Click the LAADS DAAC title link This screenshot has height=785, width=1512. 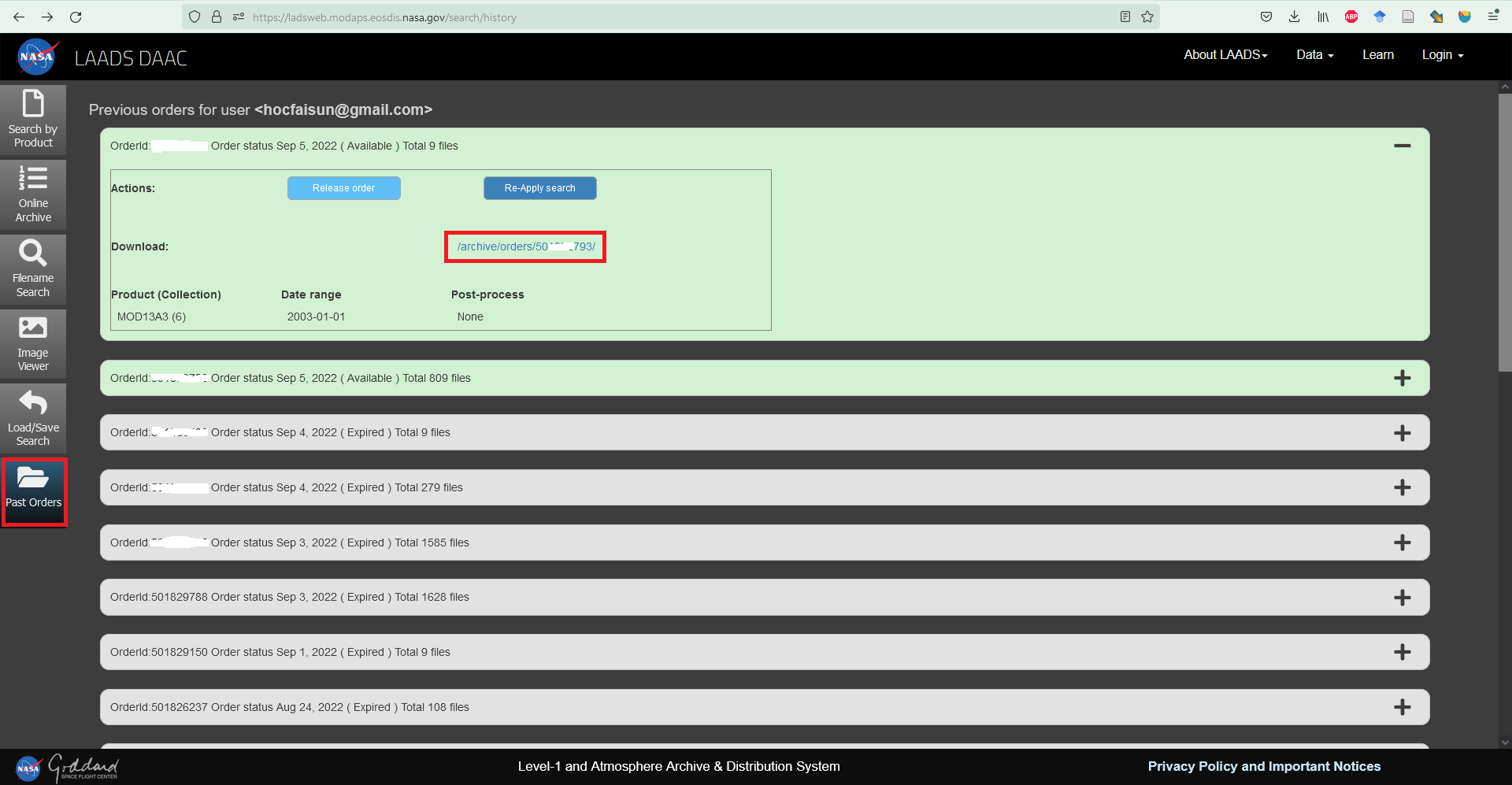coord(131,58)
